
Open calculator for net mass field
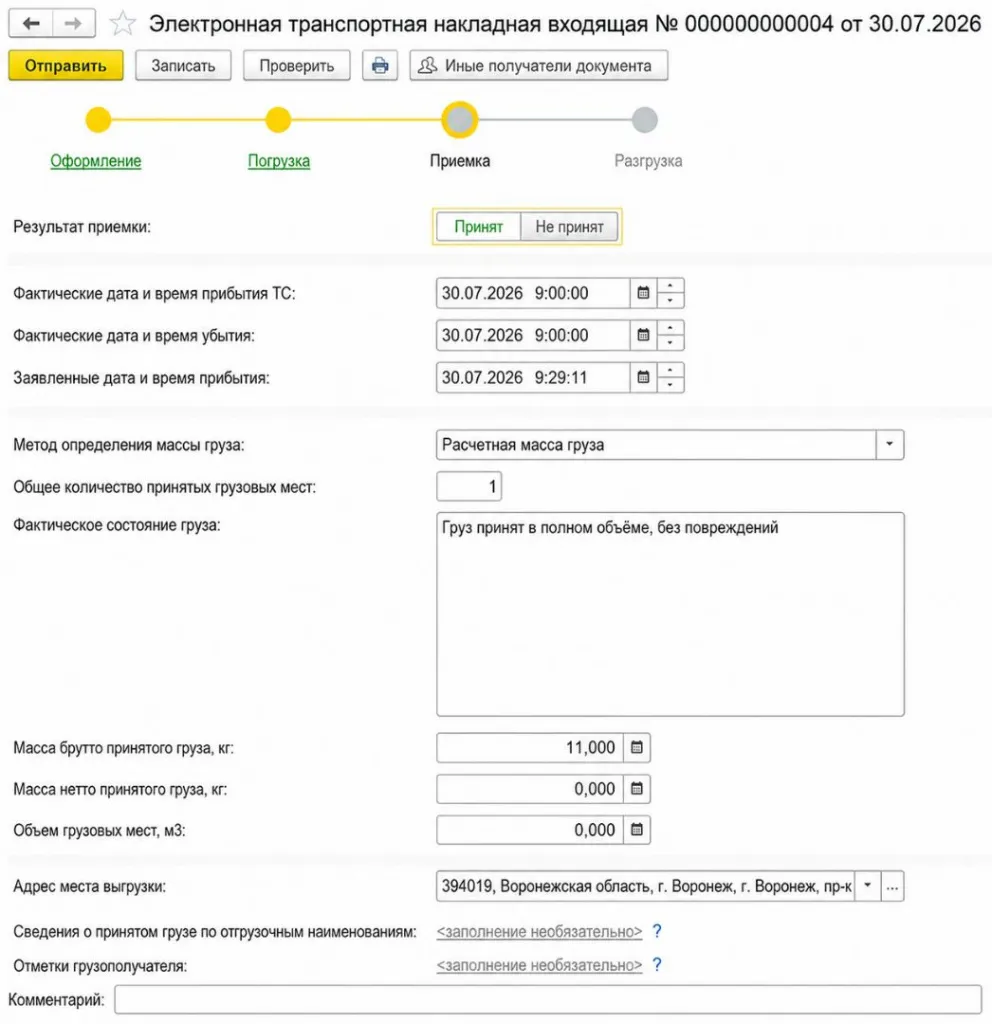637,789
